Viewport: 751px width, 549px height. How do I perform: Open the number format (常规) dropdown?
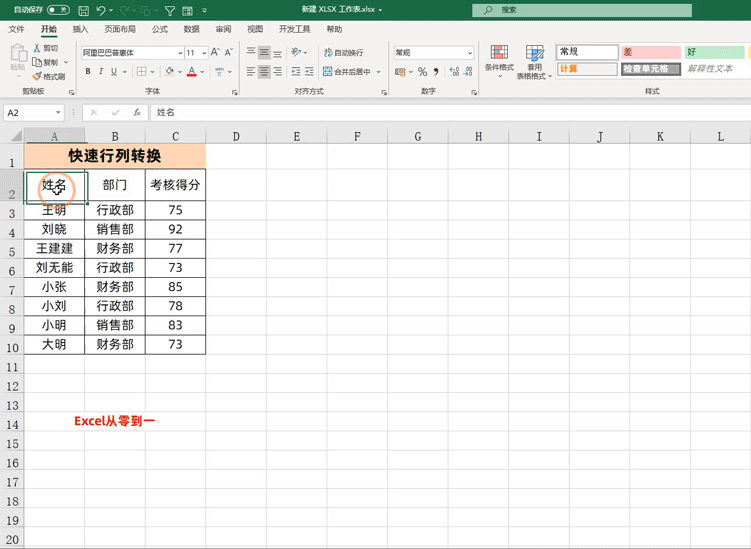[470, 52]
